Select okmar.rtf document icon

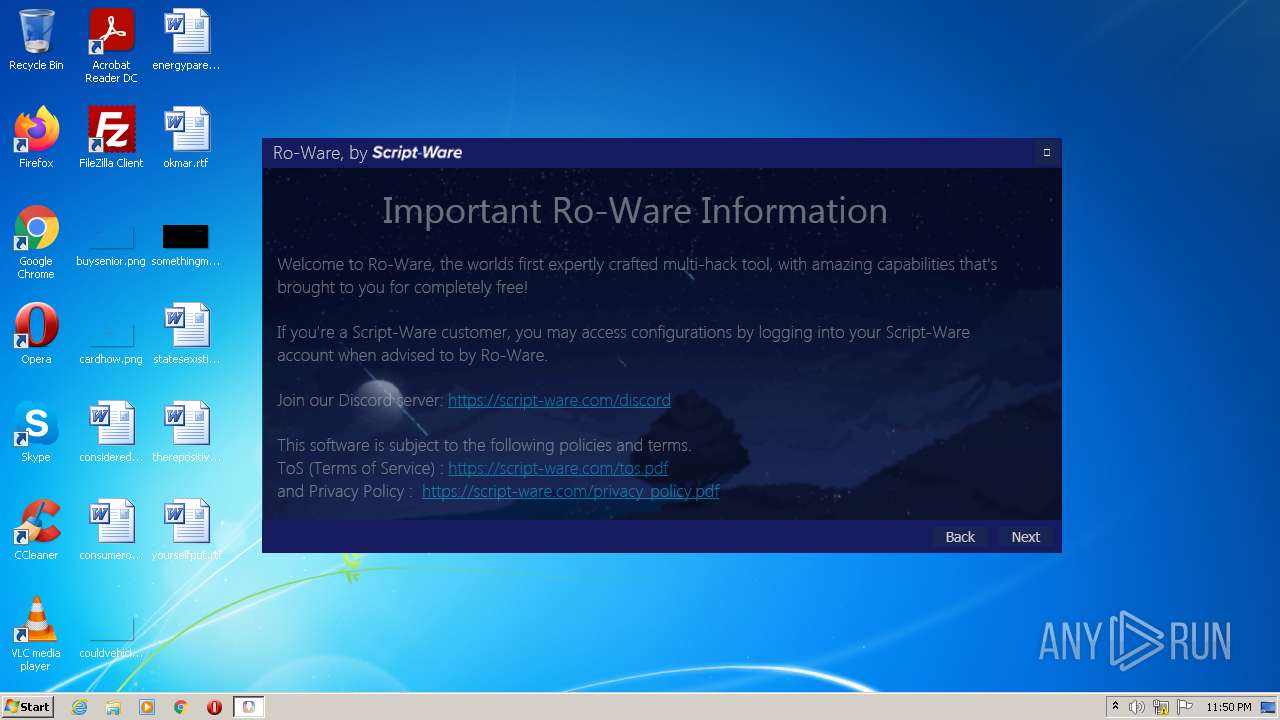click(x=186, y=138)
